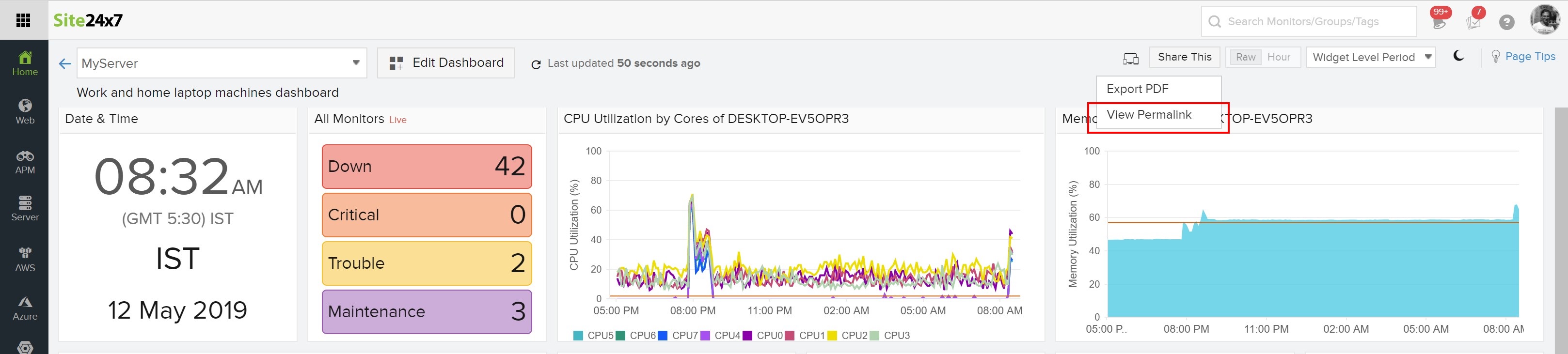
Task: Click the refresh icon beside Last updated
Action: pyautogui.click(x=536, y=64)
